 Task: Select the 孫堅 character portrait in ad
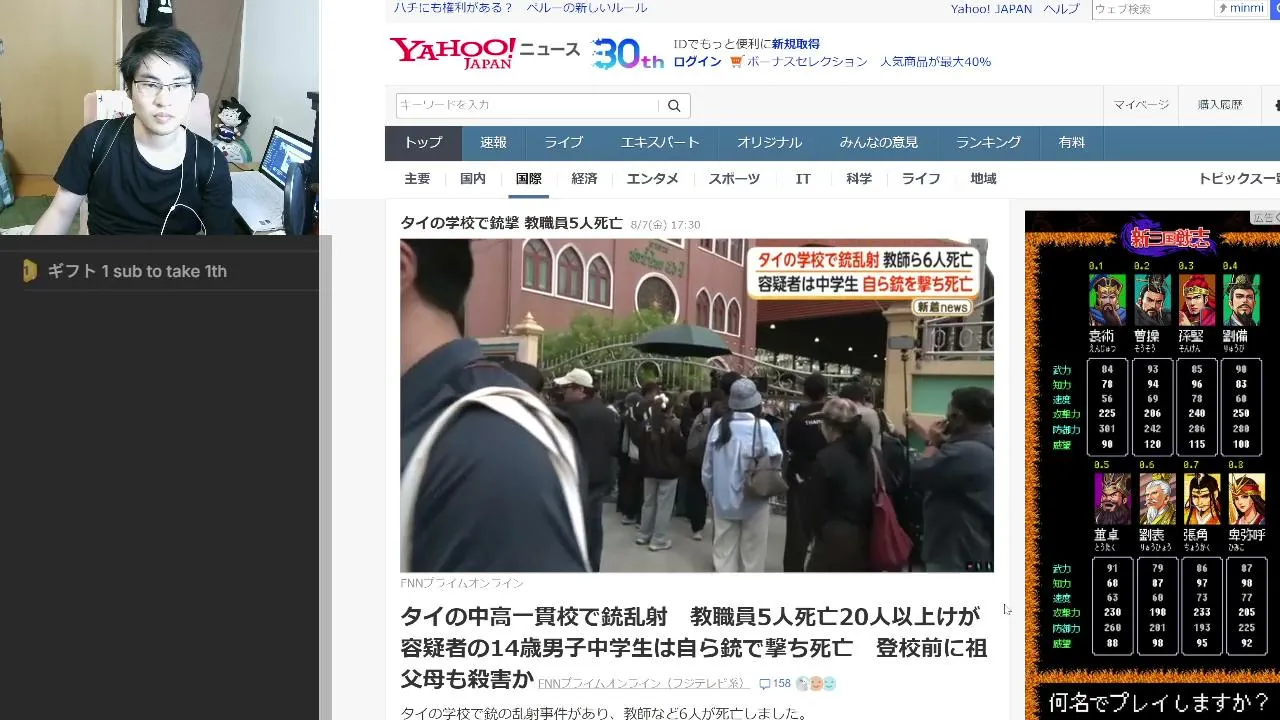click(x=1197, y=298)
